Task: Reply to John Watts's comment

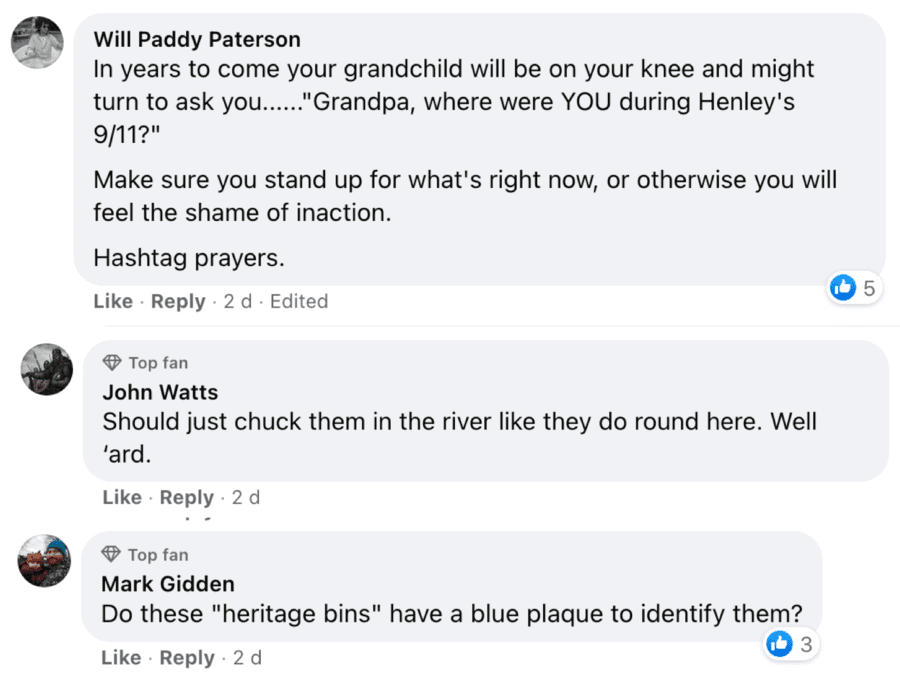Action: coord(187,497)
